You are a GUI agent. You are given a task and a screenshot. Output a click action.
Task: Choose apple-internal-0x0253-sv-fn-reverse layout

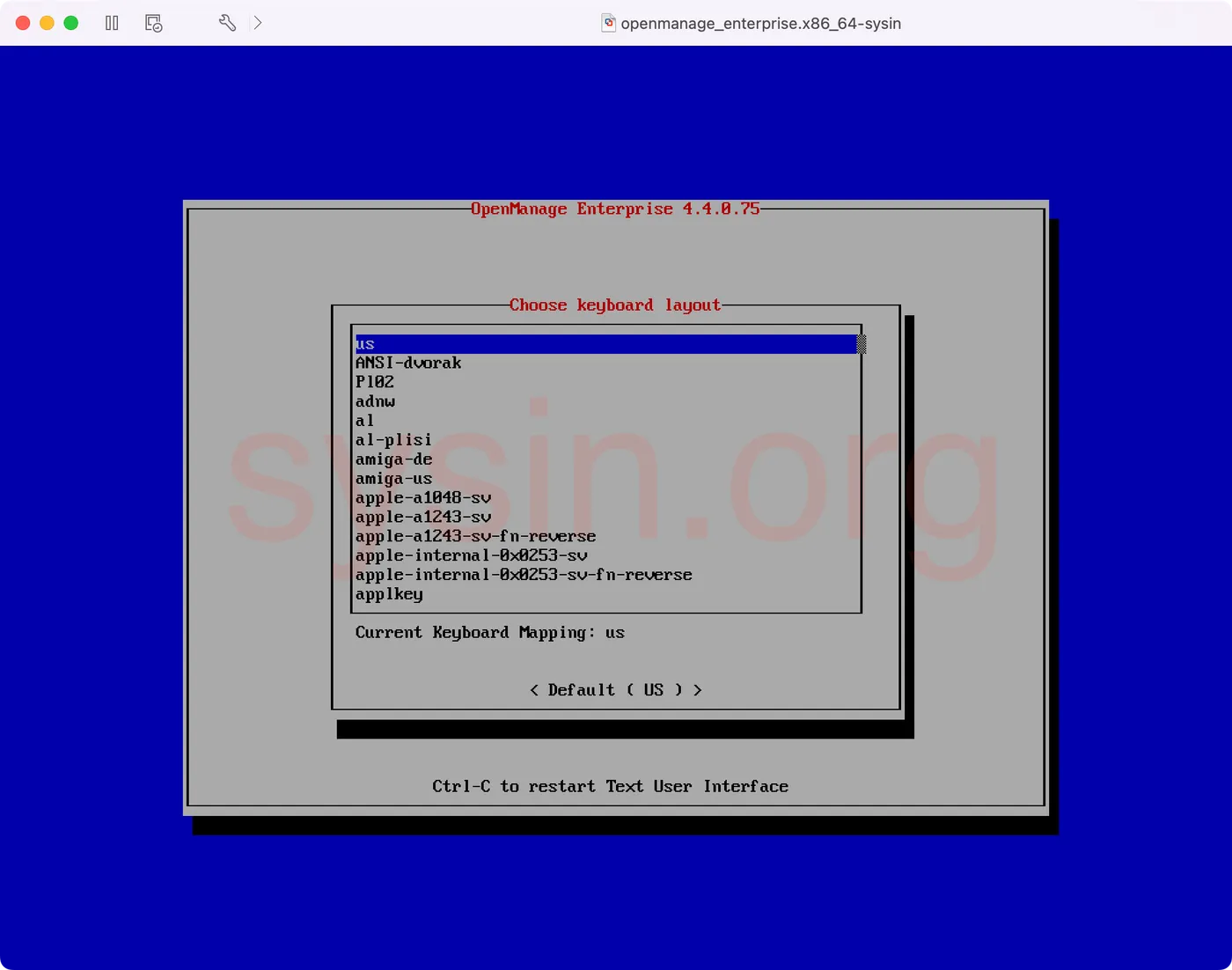605,576
